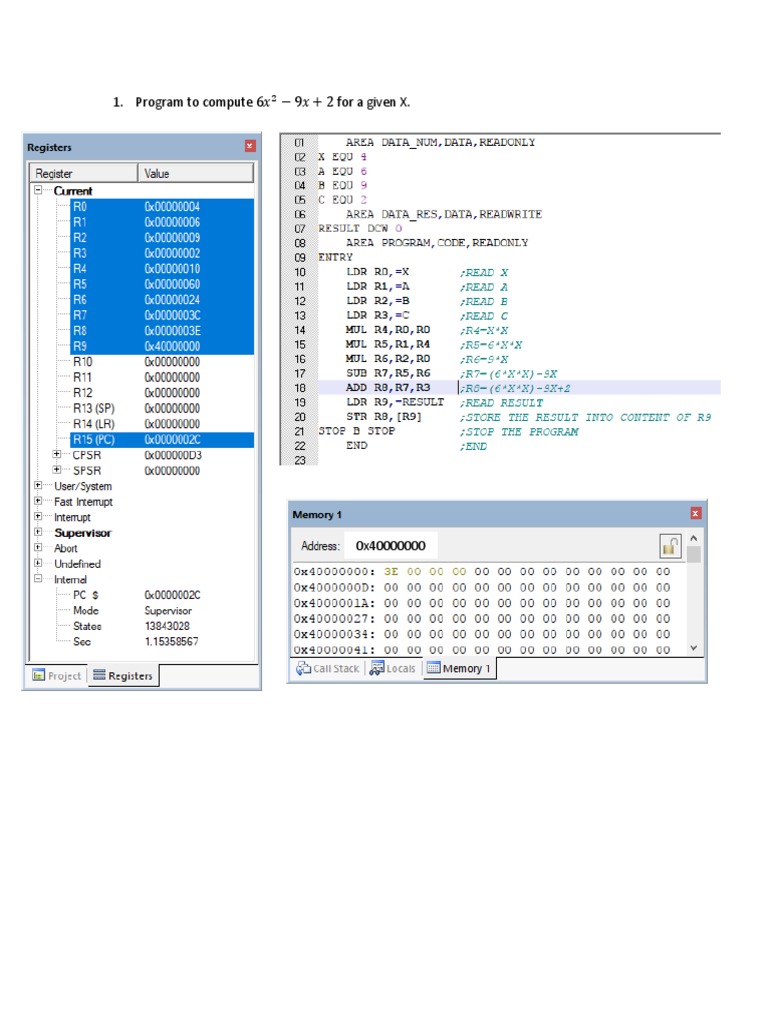Click the Project tab icon
This screenshot has height=1024, width=768.
39,675
